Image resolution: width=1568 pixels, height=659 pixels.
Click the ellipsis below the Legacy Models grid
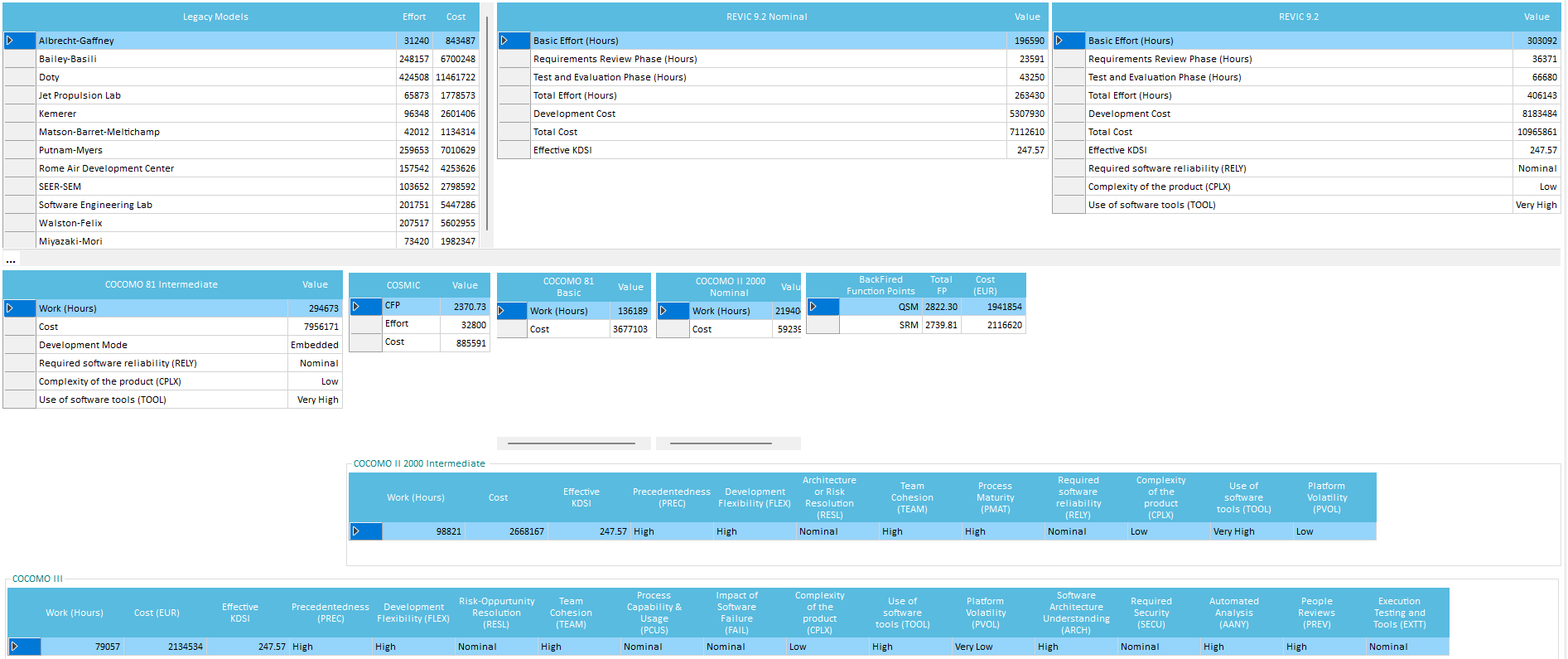point(11,260)
